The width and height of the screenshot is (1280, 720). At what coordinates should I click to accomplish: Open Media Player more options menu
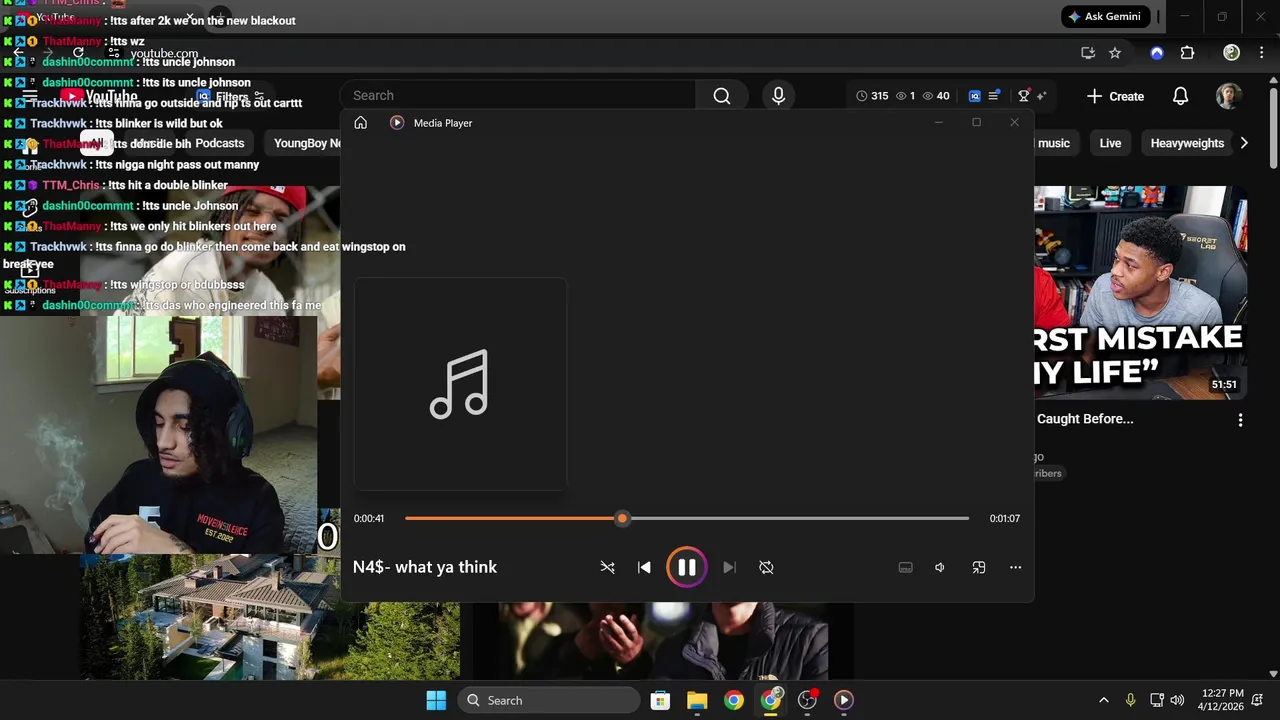1015,567
